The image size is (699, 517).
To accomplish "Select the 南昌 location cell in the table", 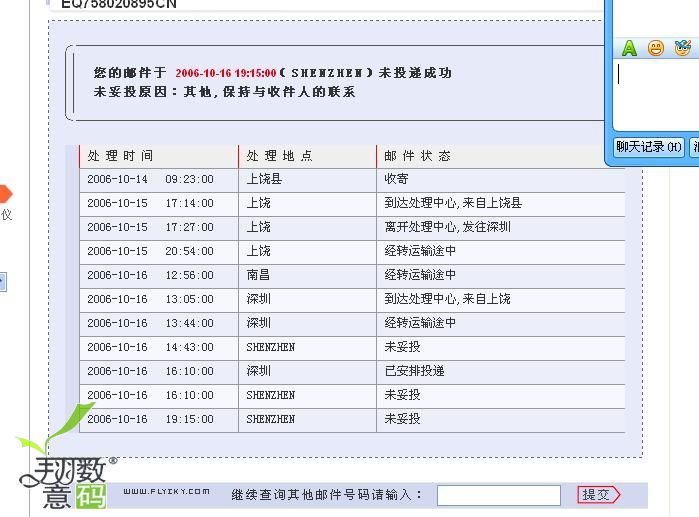I will 259,275.
